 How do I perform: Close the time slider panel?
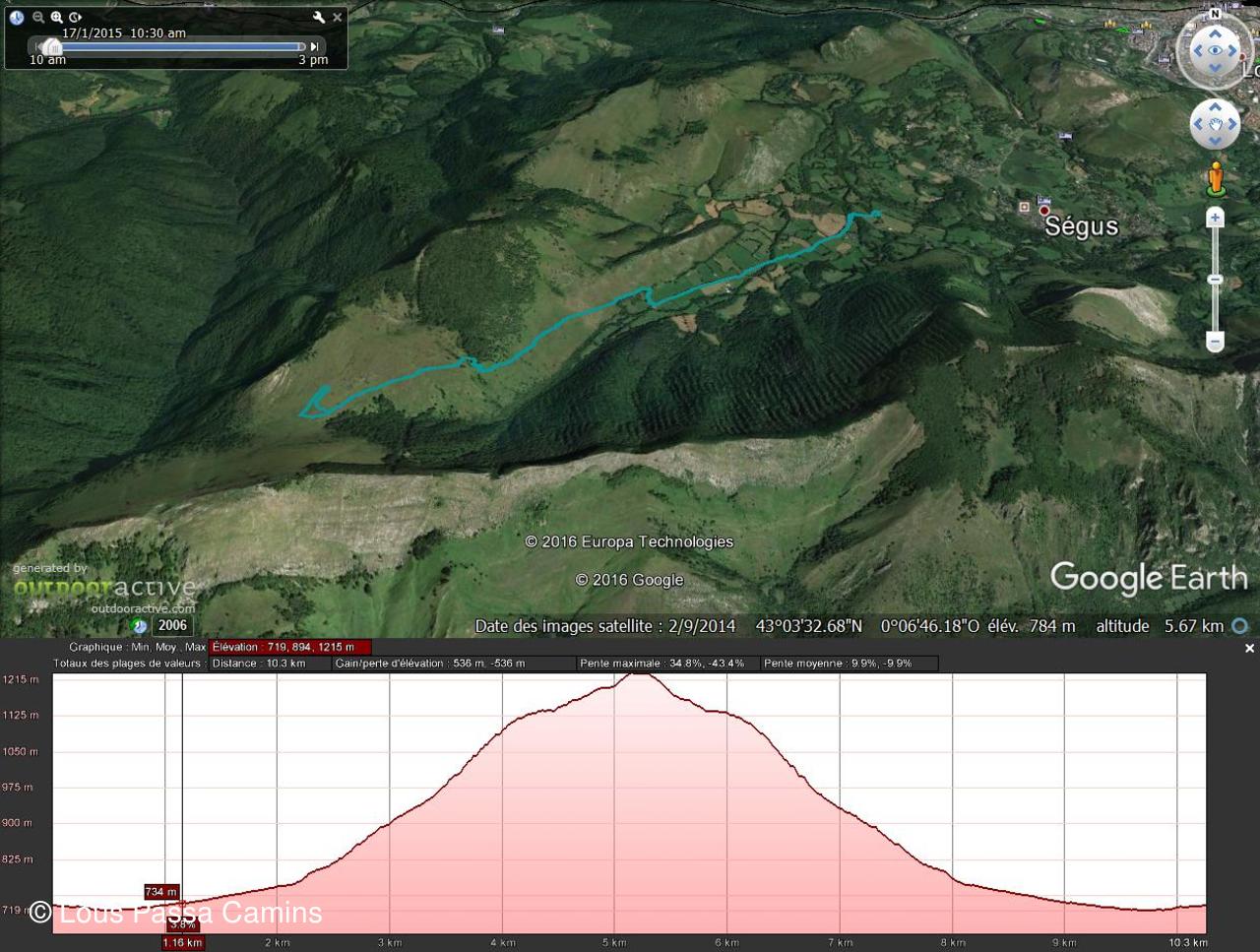pyautogui.click(x=338, y=17)
